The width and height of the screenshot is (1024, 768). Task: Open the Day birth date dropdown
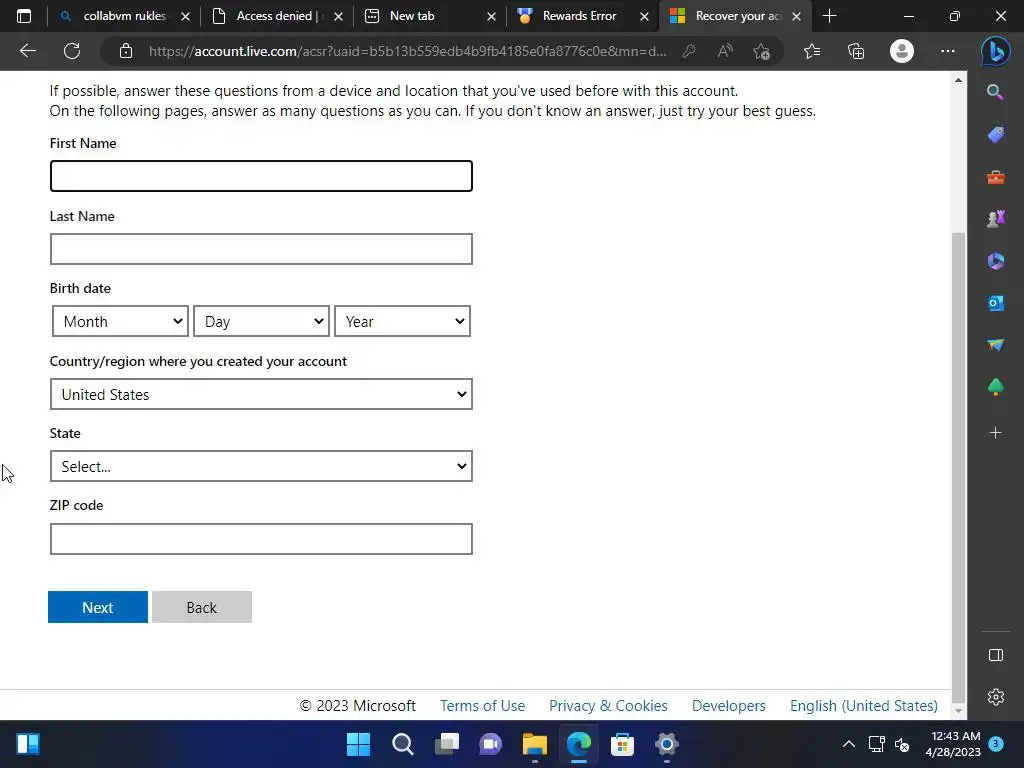pyautogui.click(x=261, y=321)
